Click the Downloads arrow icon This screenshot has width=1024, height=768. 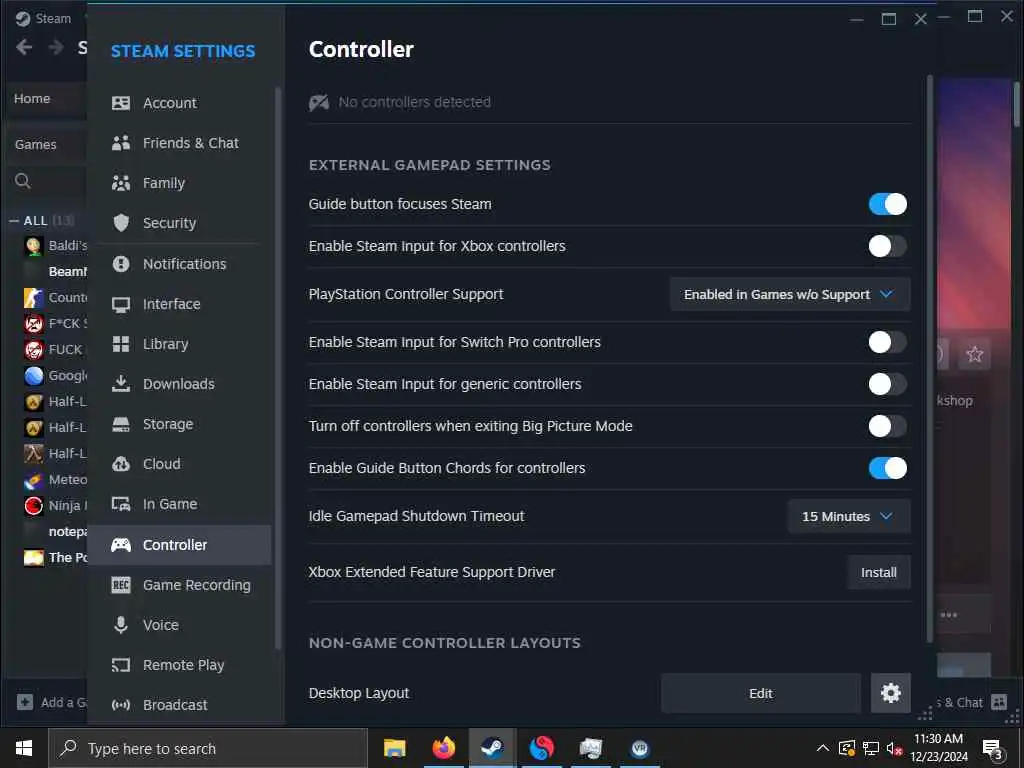pos(121,383)
